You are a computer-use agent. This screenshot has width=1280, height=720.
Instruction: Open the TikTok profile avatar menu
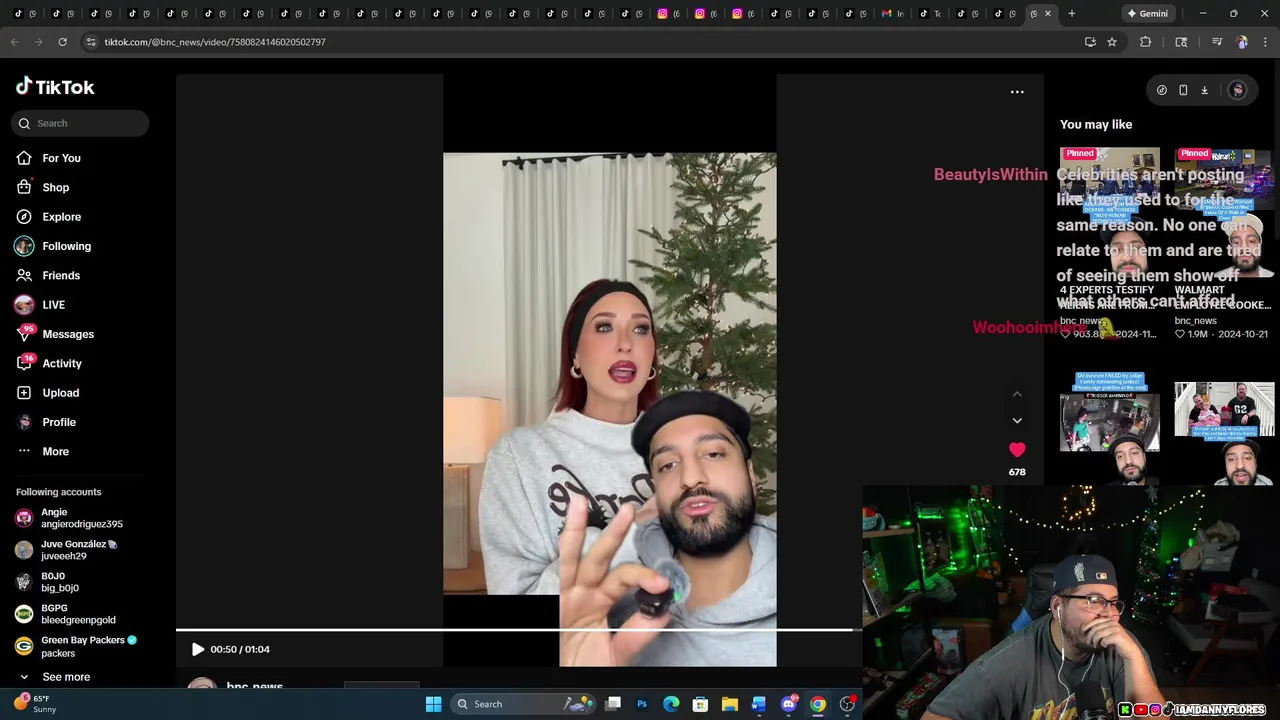pyautogui.click(x=1237, y=90)
